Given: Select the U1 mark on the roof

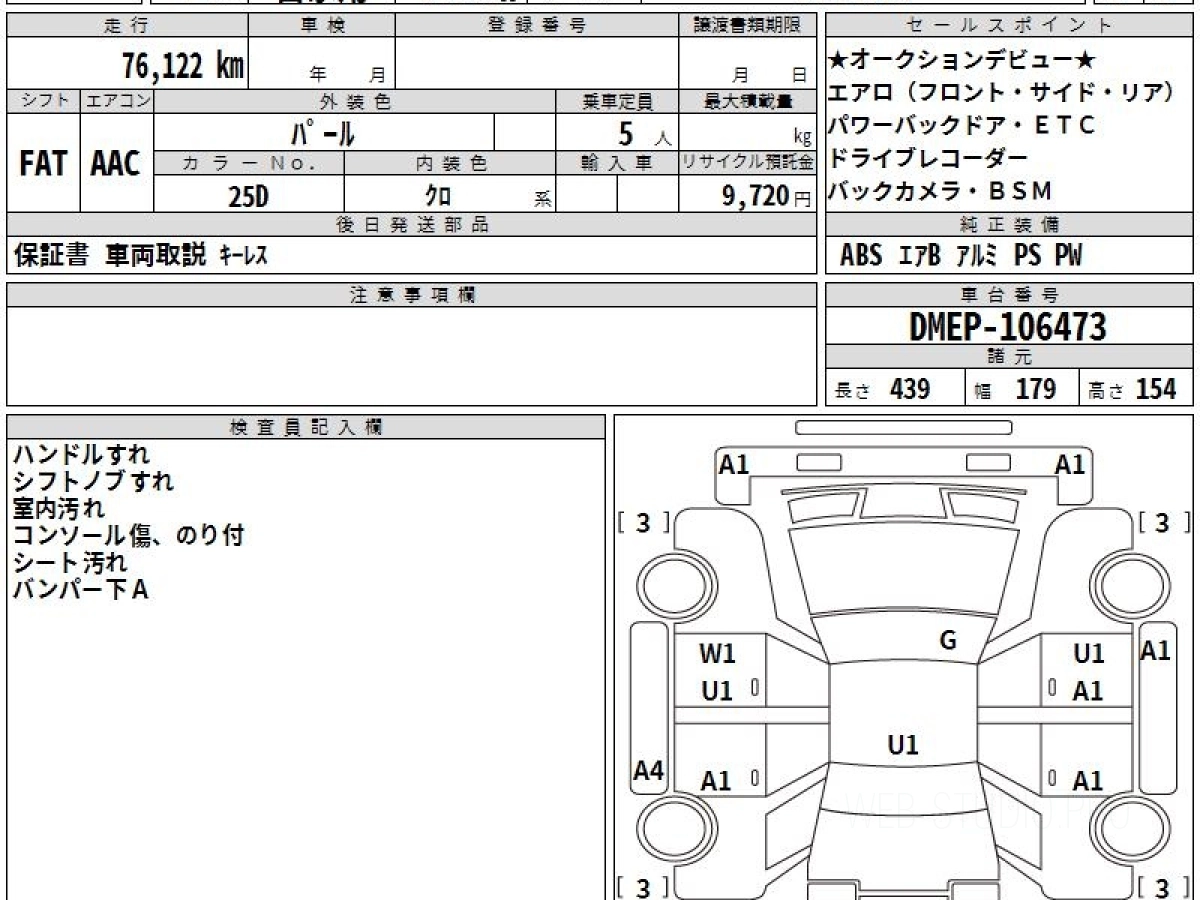Looking at the screenshot, I should tap(903, 745).
